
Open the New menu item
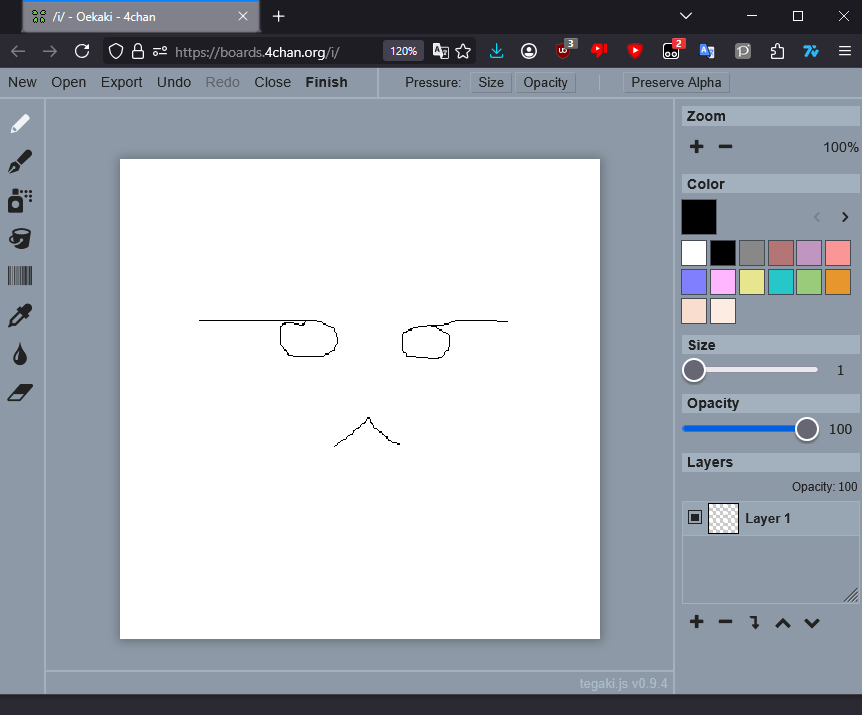[22, 82]
